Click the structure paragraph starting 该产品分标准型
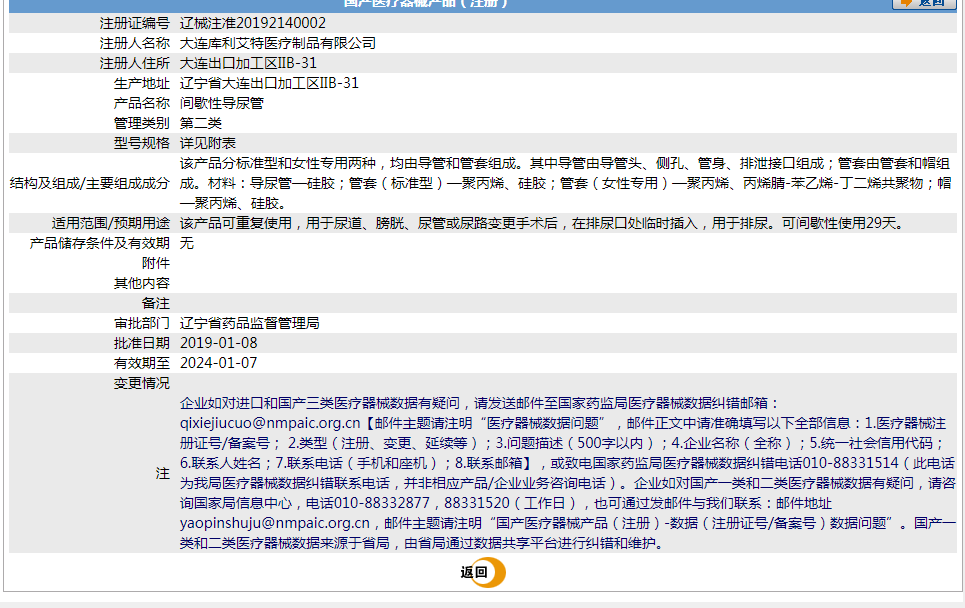The width and height of the screenshot is (965, 608). [565, 183]
